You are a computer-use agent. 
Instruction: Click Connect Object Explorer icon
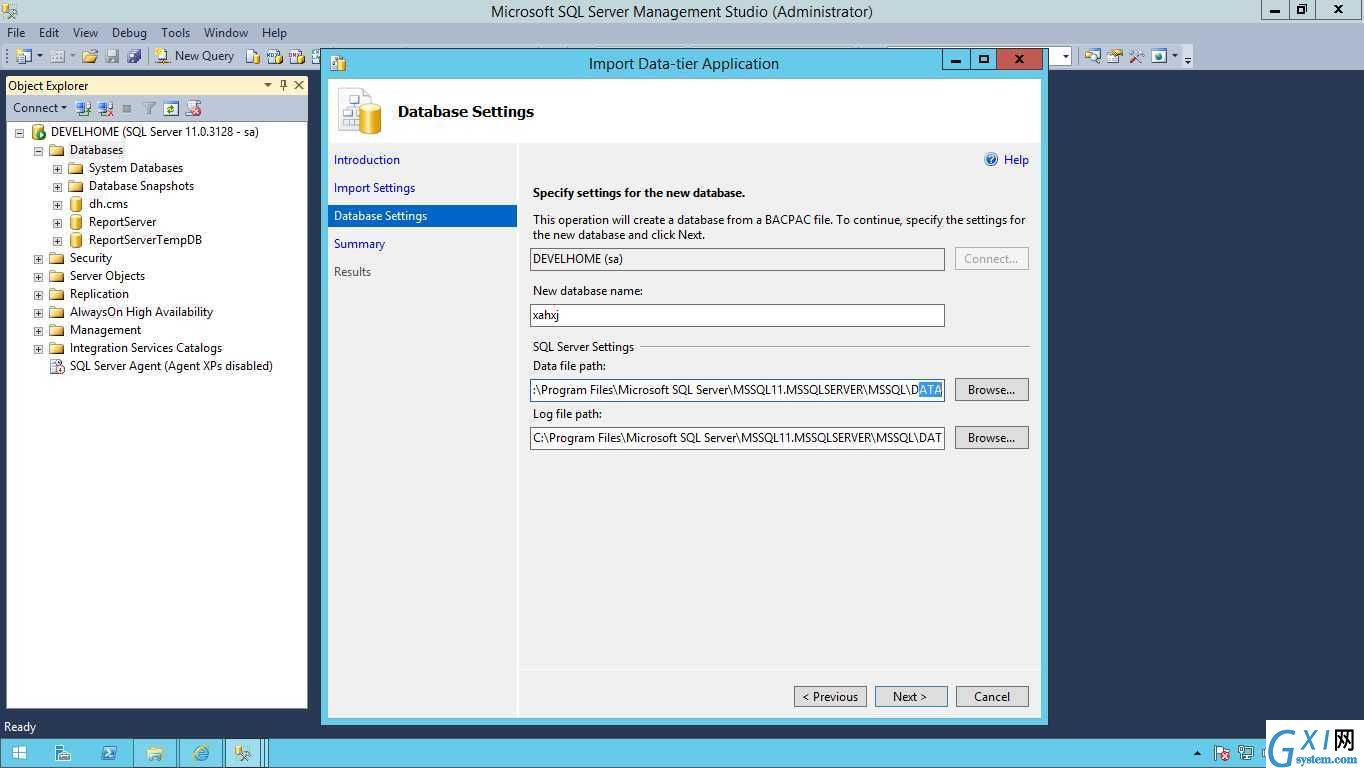[84, 108]
